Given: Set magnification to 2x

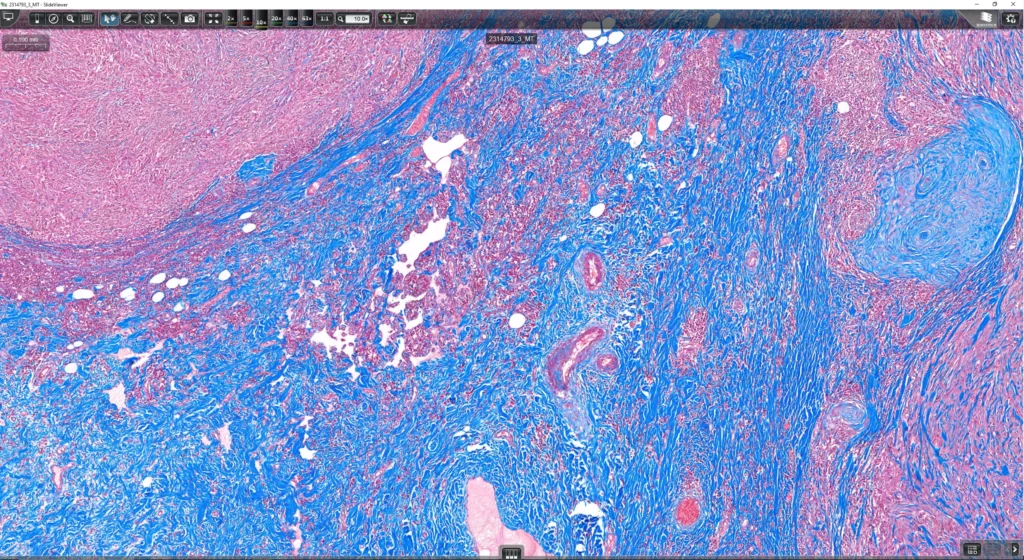Looking at the screenshot, I should coord(231,19).
